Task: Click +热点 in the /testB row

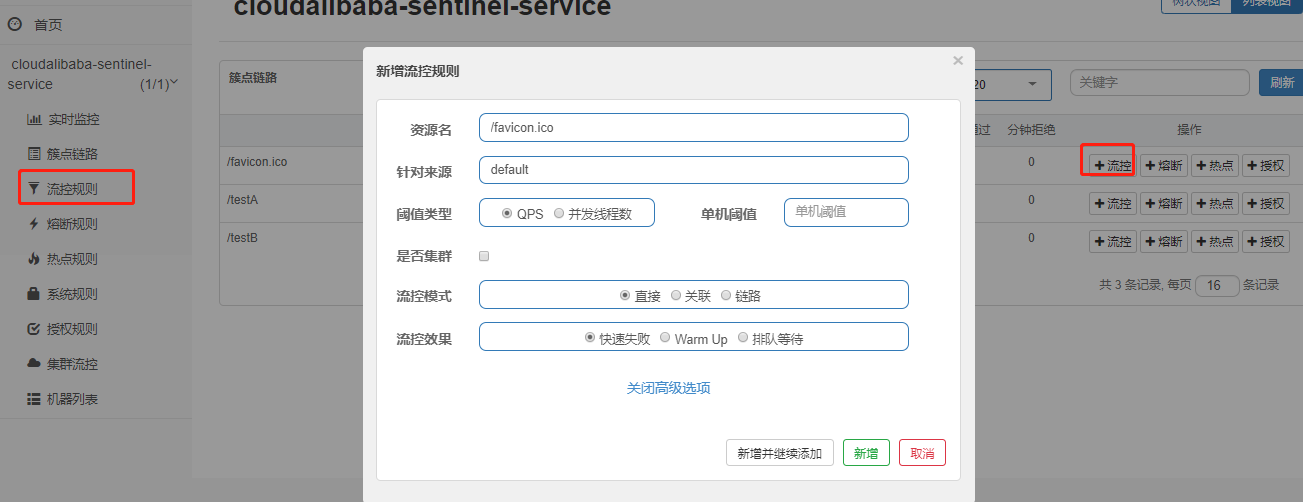Action: pyautogui.click(x=1214, y=241)
